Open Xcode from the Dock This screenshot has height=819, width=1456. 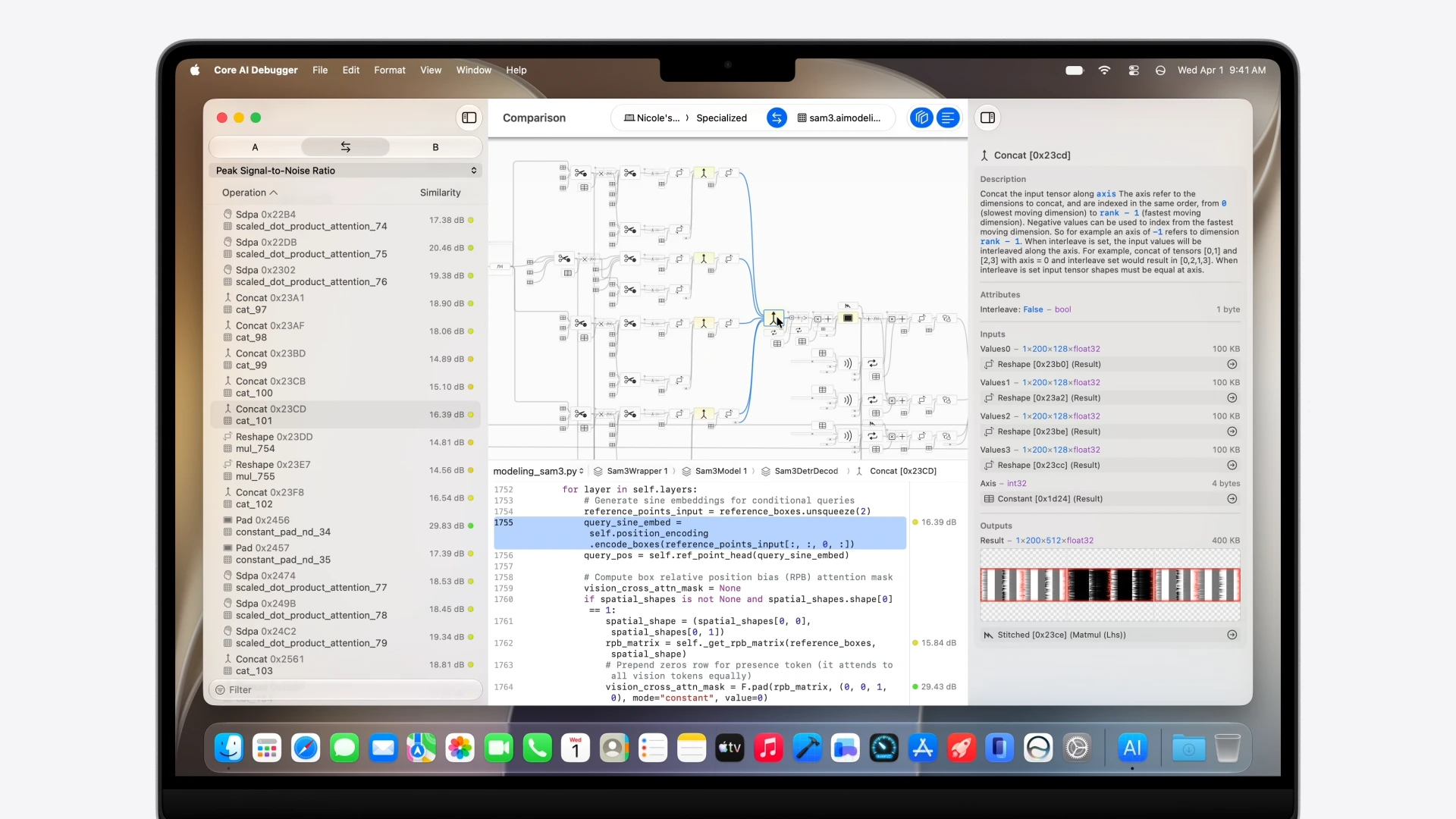tap(807, 748)
